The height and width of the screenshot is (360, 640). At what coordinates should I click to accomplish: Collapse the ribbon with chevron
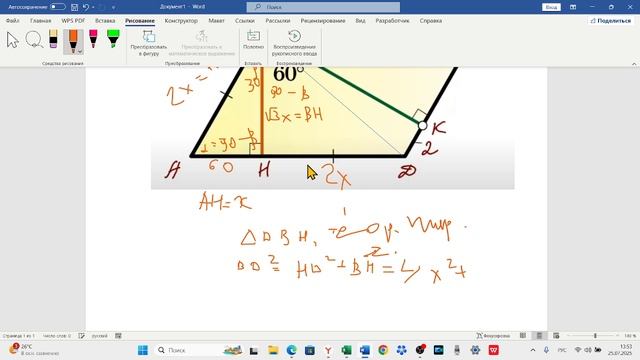tap(634, 64)
